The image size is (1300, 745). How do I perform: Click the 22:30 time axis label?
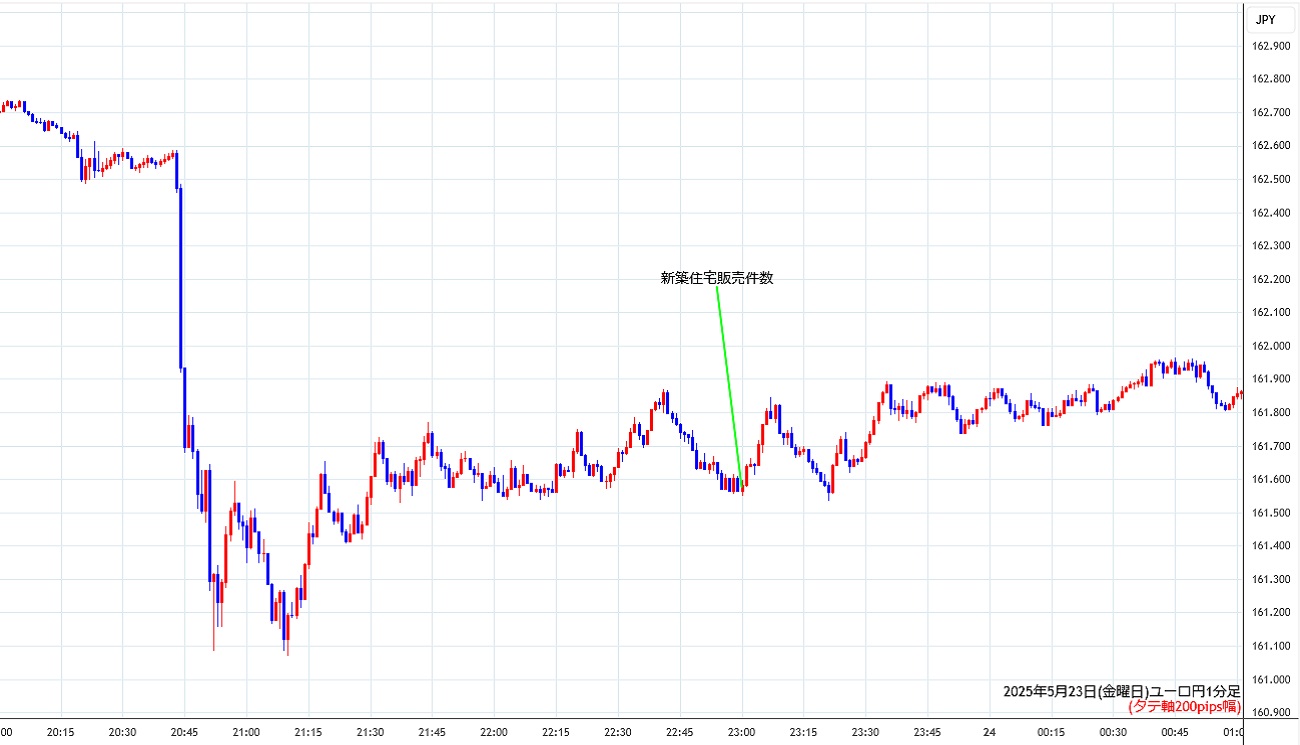[x=618, y=732]
